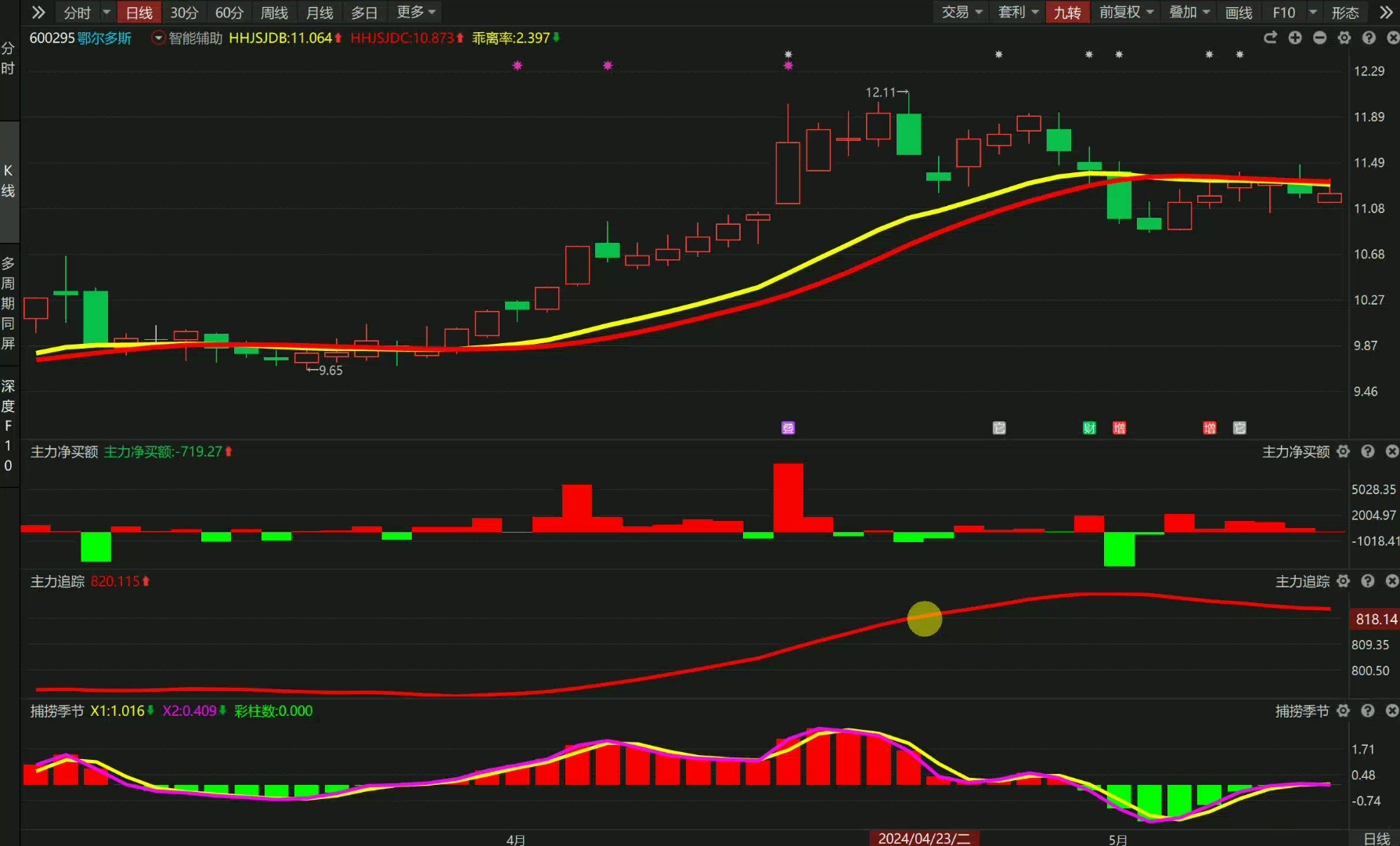This screenshot has width=1400, height=846.
Task: Click 捕捞季节 indicator name label at left
Action: click(57, 711)
